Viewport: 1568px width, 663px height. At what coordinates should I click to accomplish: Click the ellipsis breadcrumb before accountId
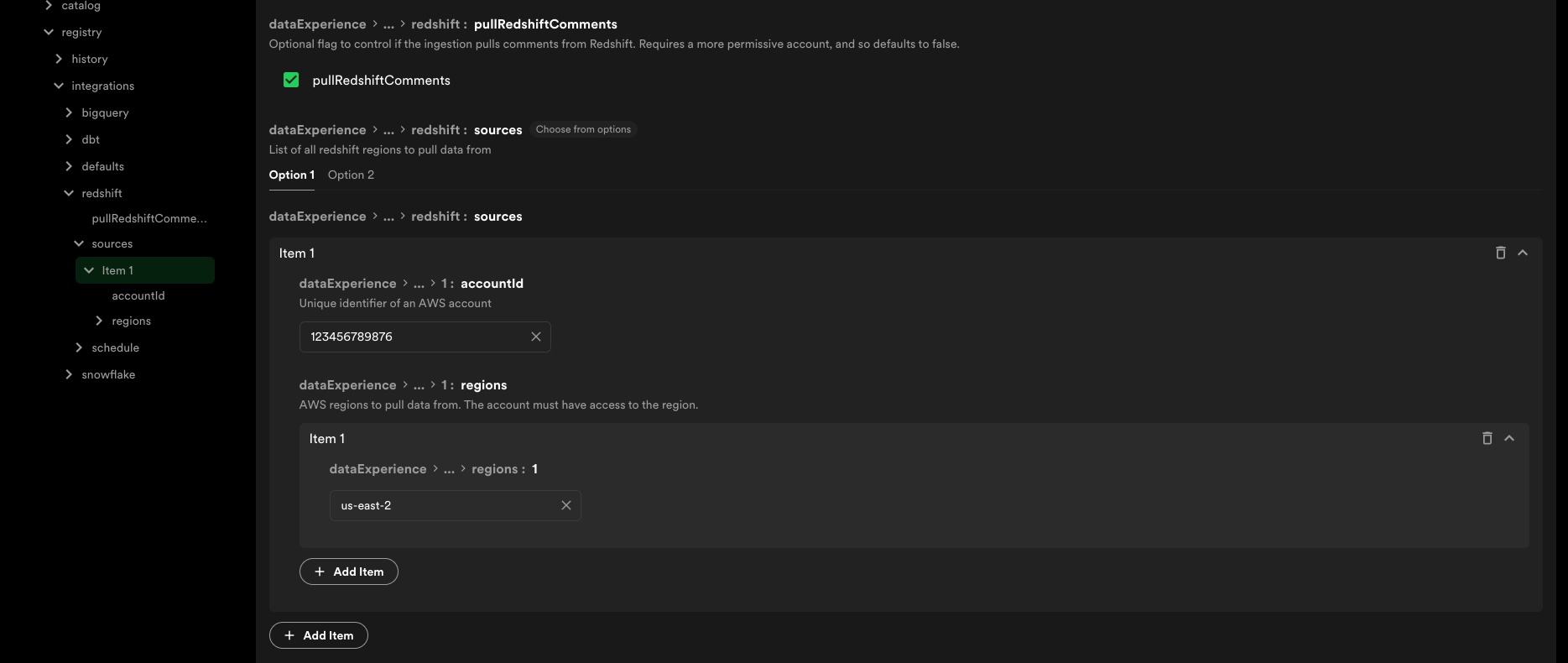(419, 284)
